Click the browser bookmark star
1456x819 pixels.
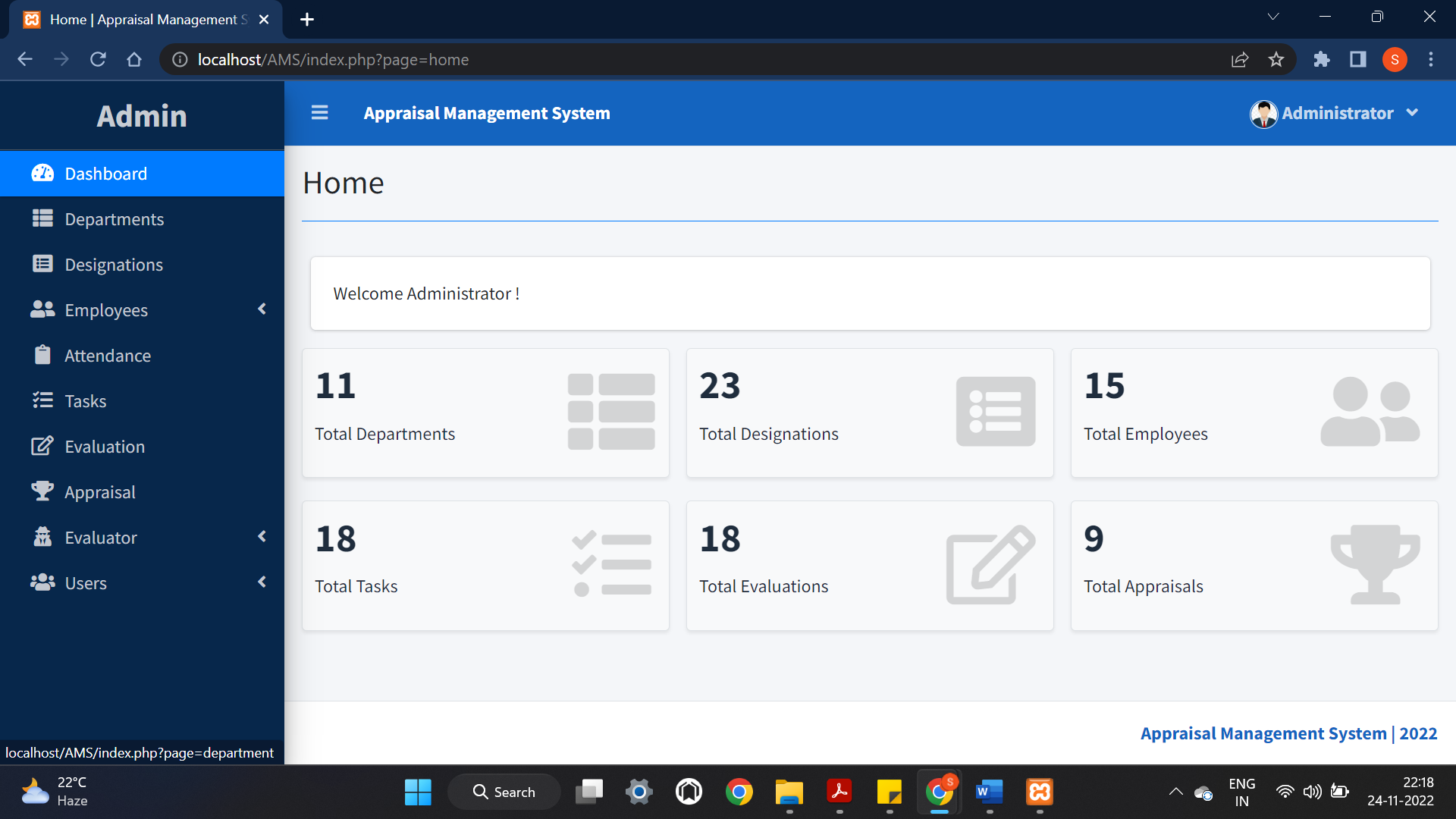pos(1277,59)
